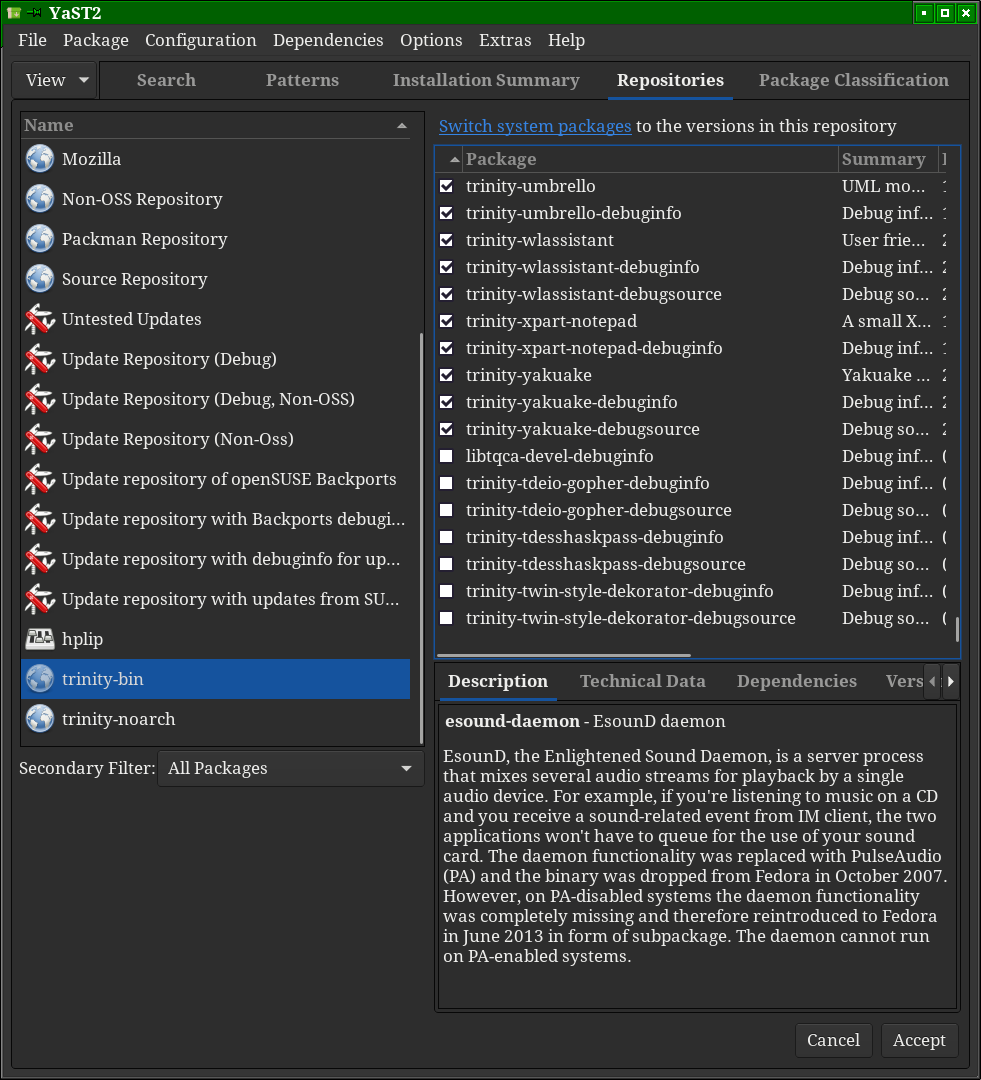Click the Update Repository (Non-Oss) icon
Screen dimensions: 981x1080
[x=40, y=439]
